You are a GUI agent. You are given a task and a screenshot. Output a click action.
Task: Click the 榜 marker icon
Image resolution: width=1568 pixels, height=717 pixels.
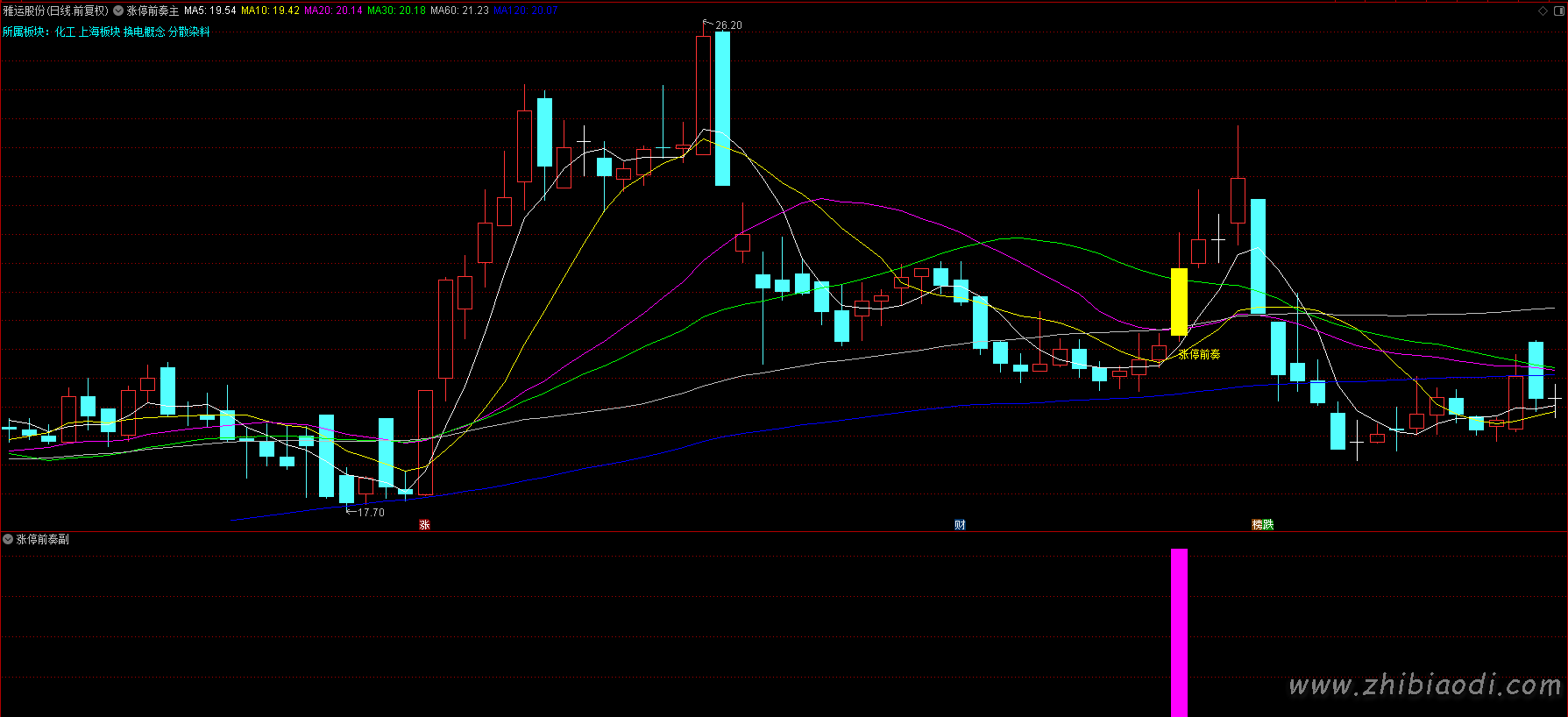[x=1258, y=525]
